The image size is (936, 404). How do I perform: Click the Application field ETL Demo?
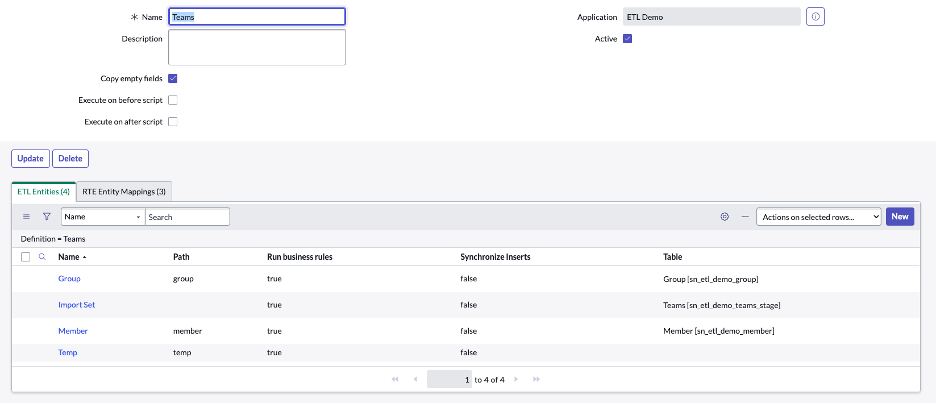pos(712,17)
